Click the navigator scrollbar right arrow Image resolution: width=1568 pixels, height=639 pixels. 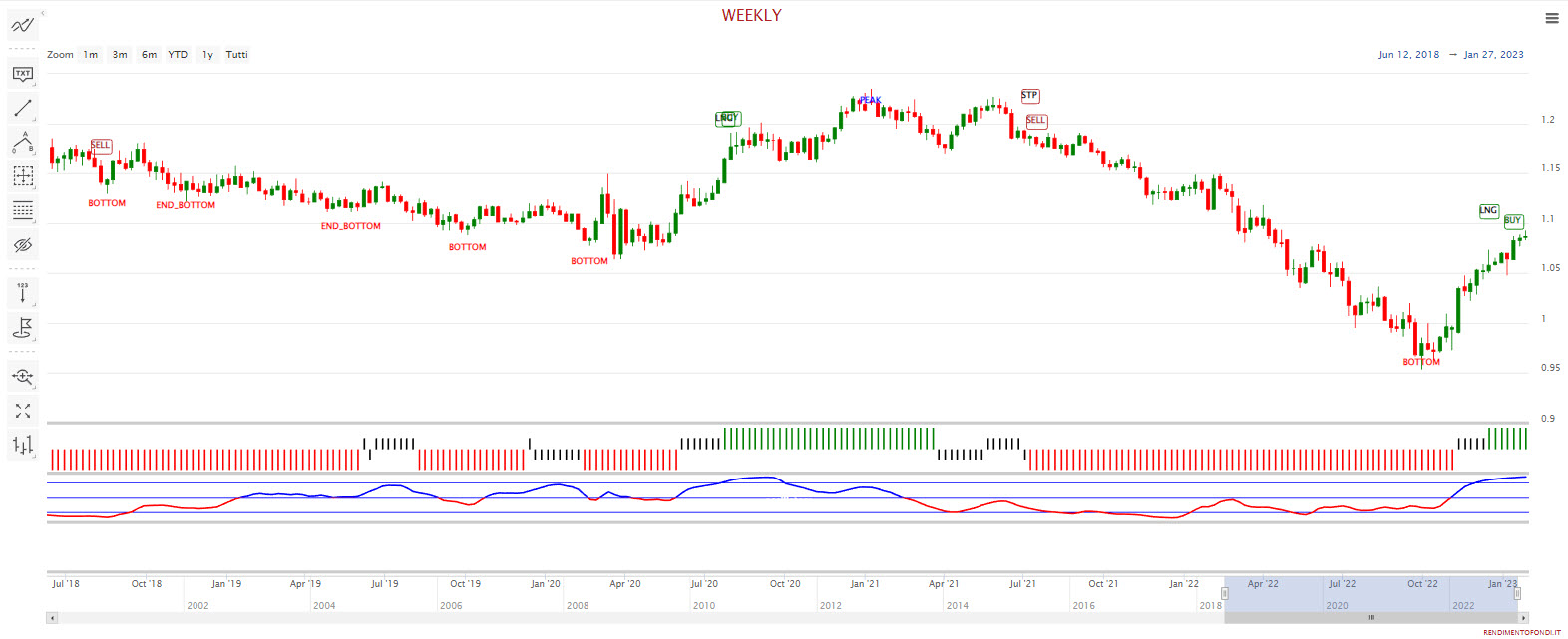(x=1522, y=618)
